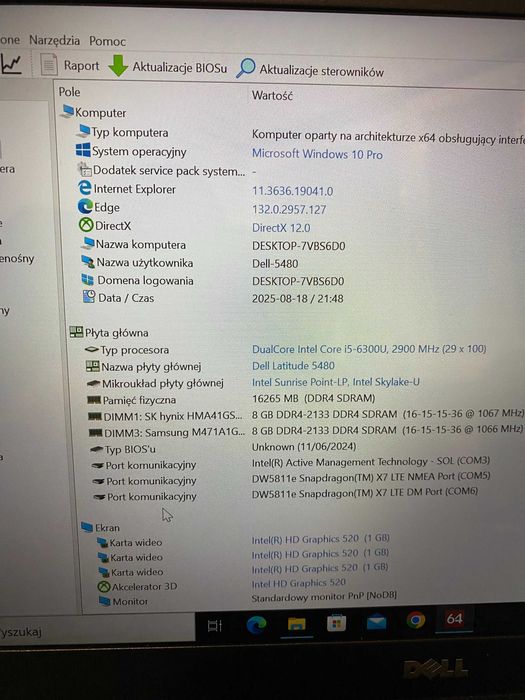Screen dimensions: 525x700
Task: Click the graph chart toolbar icon
Action: (12, 65)
